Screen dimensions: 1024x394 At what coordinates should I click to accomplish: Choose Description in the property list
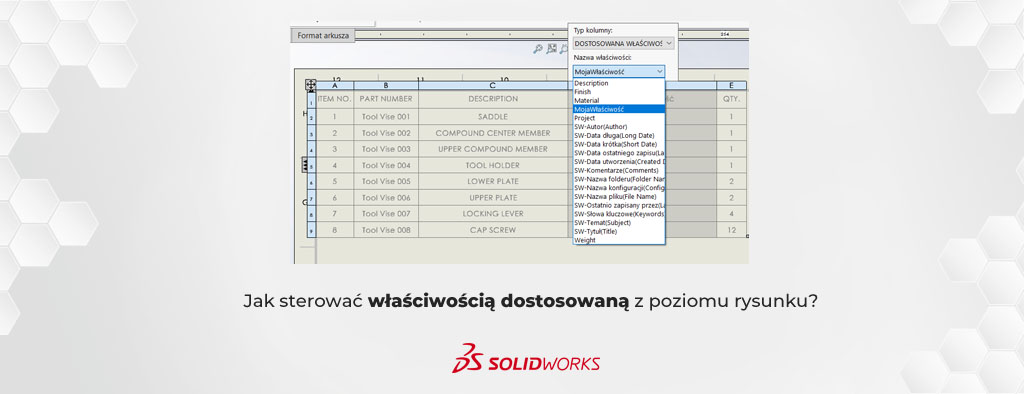[619, 84]
